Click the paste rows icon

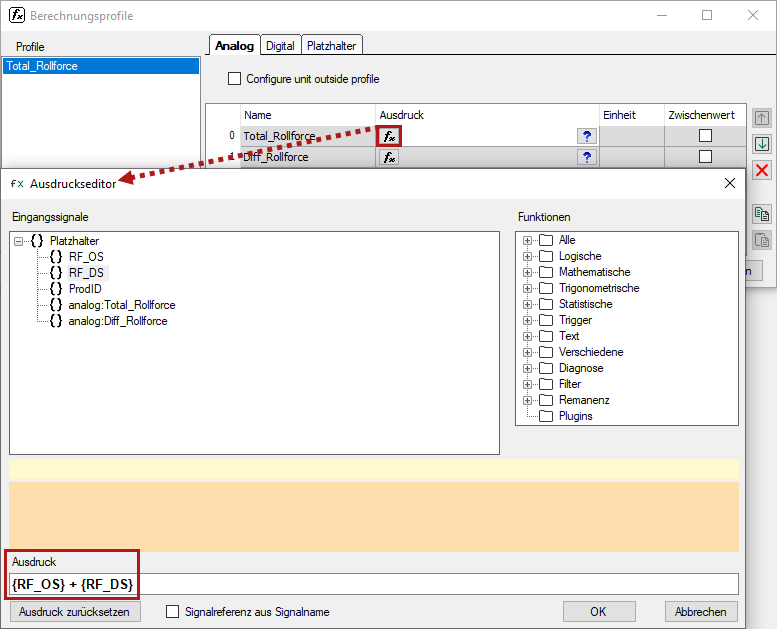pyautogui.click(x=762, y=240)
